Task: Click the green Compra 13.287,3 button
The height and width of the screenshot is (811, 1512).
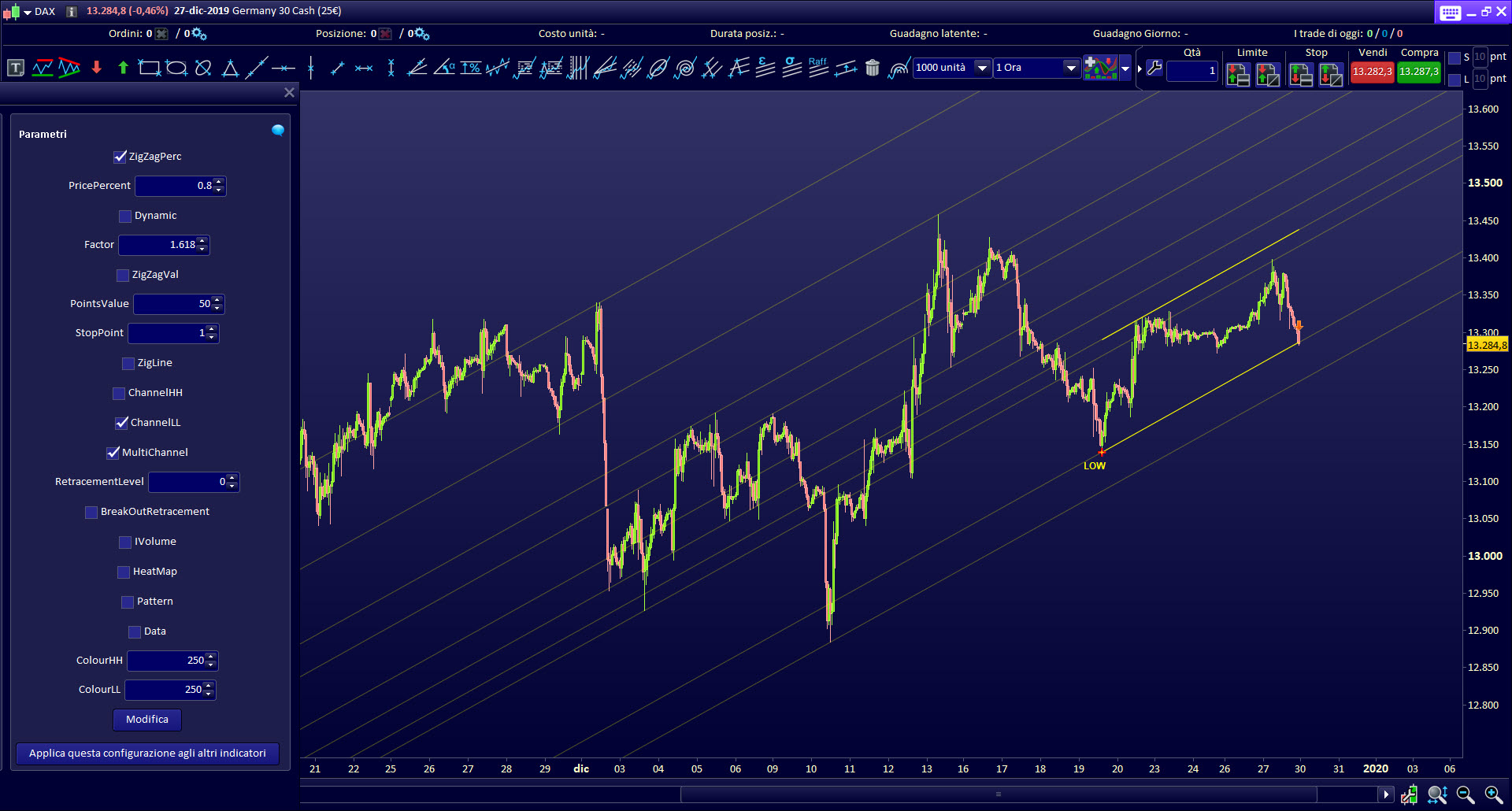Action: 1419,72
